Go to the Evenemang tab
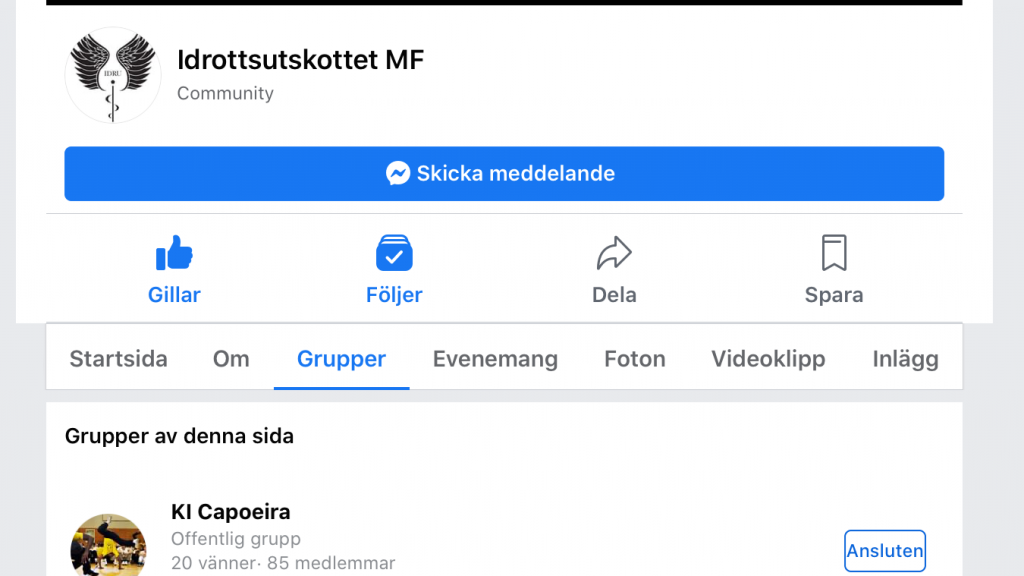 click(x=495, y=359)
